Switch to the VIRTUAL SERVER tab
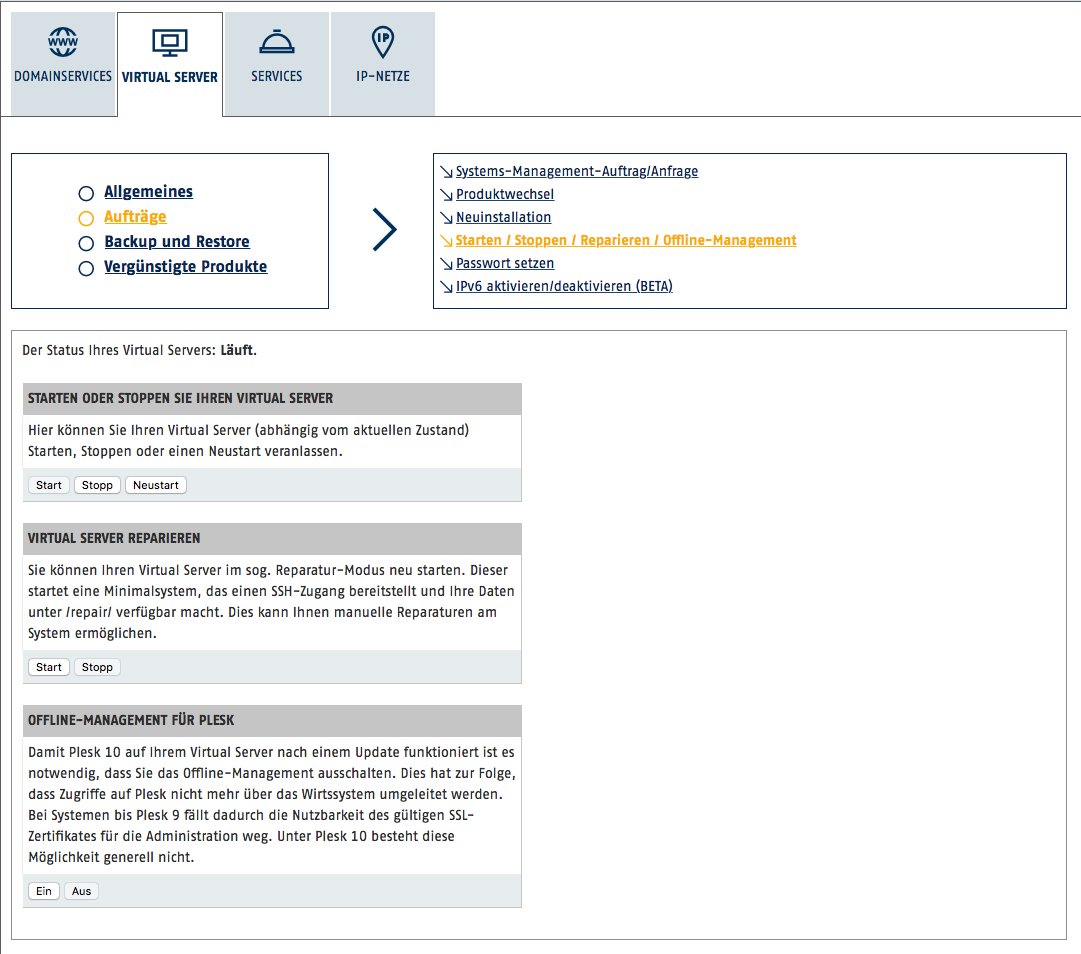This screenshot has width=1081, height=954. click(x=170, y=64)
